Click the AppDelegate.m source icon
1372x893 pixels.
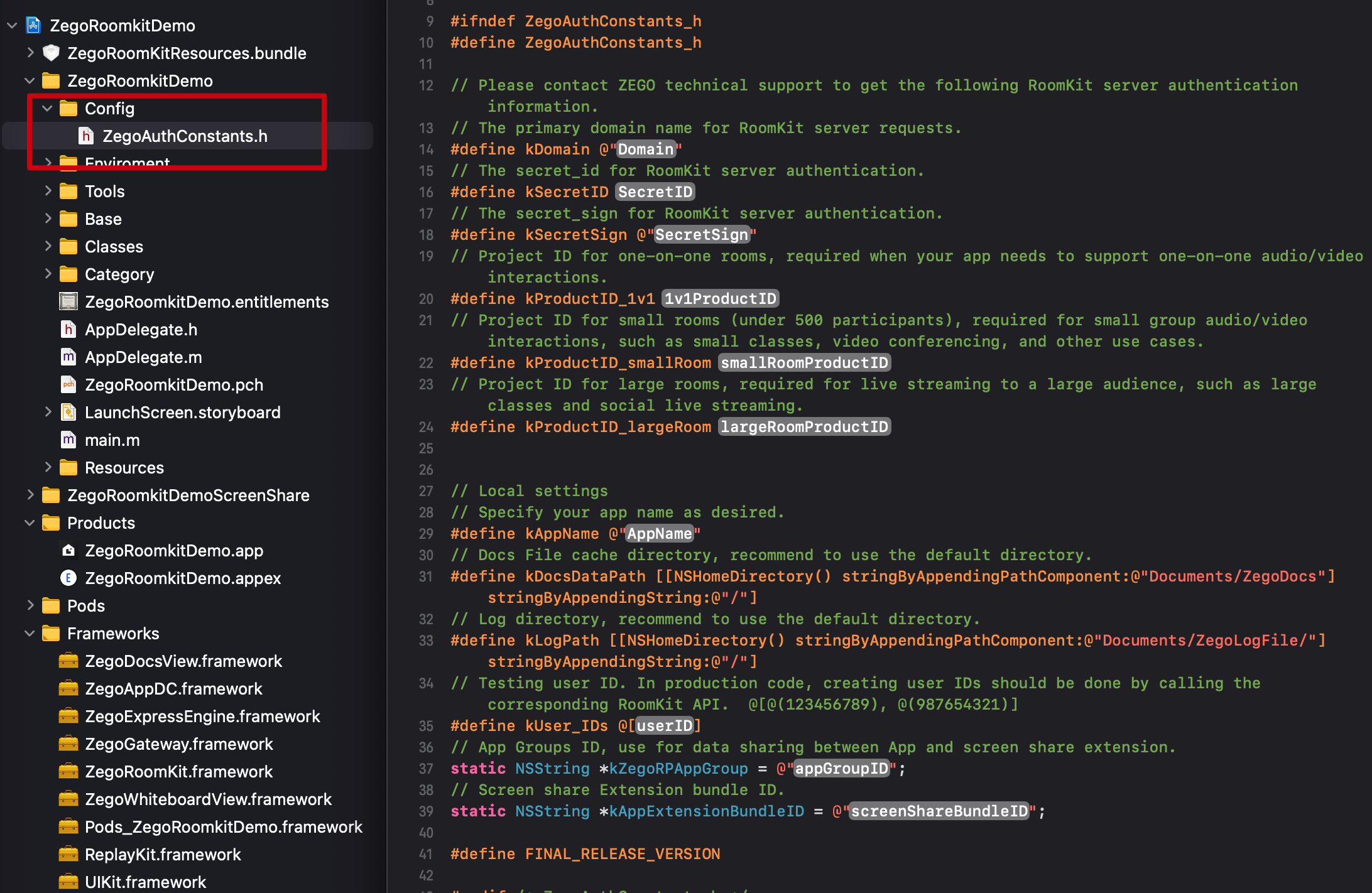(68, 357)
